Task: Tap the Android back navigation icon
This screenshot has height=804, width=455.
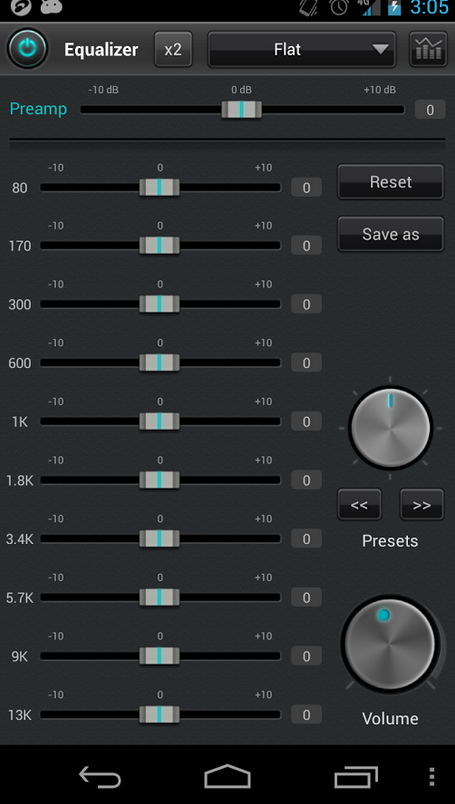Action: [x=100, y=777]
